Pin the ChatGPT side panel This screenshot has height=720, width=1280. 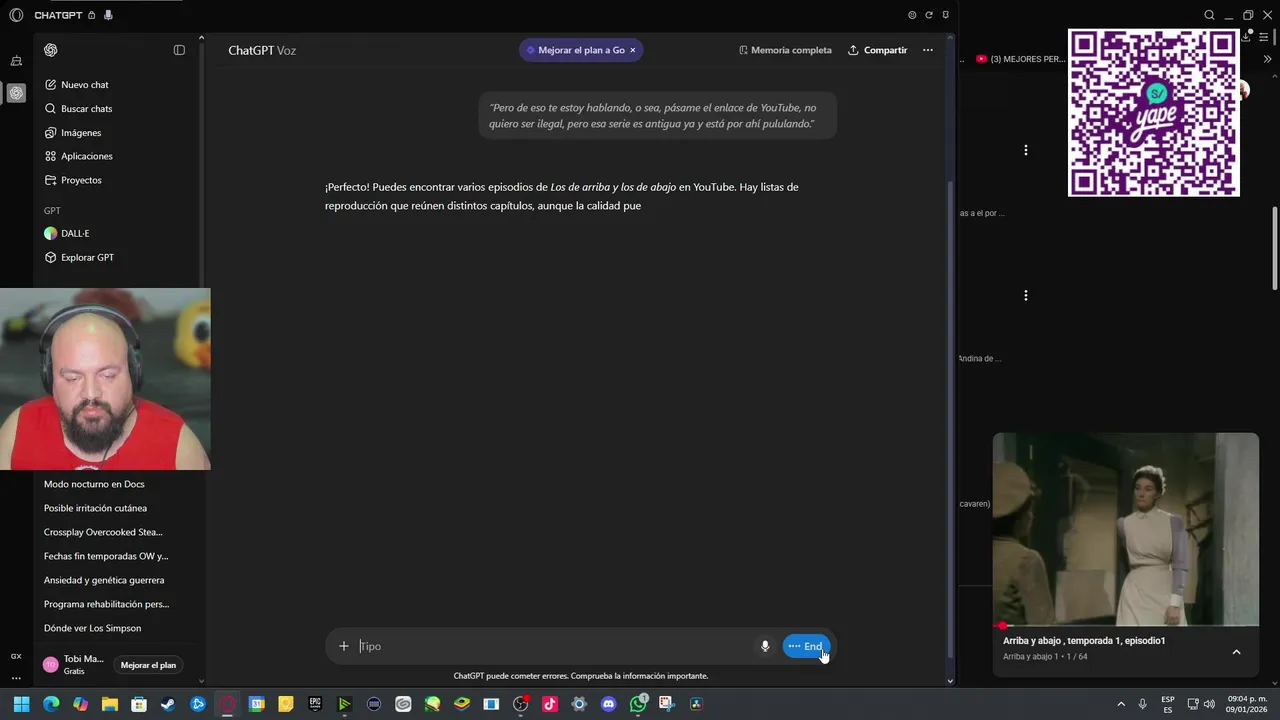946,15
